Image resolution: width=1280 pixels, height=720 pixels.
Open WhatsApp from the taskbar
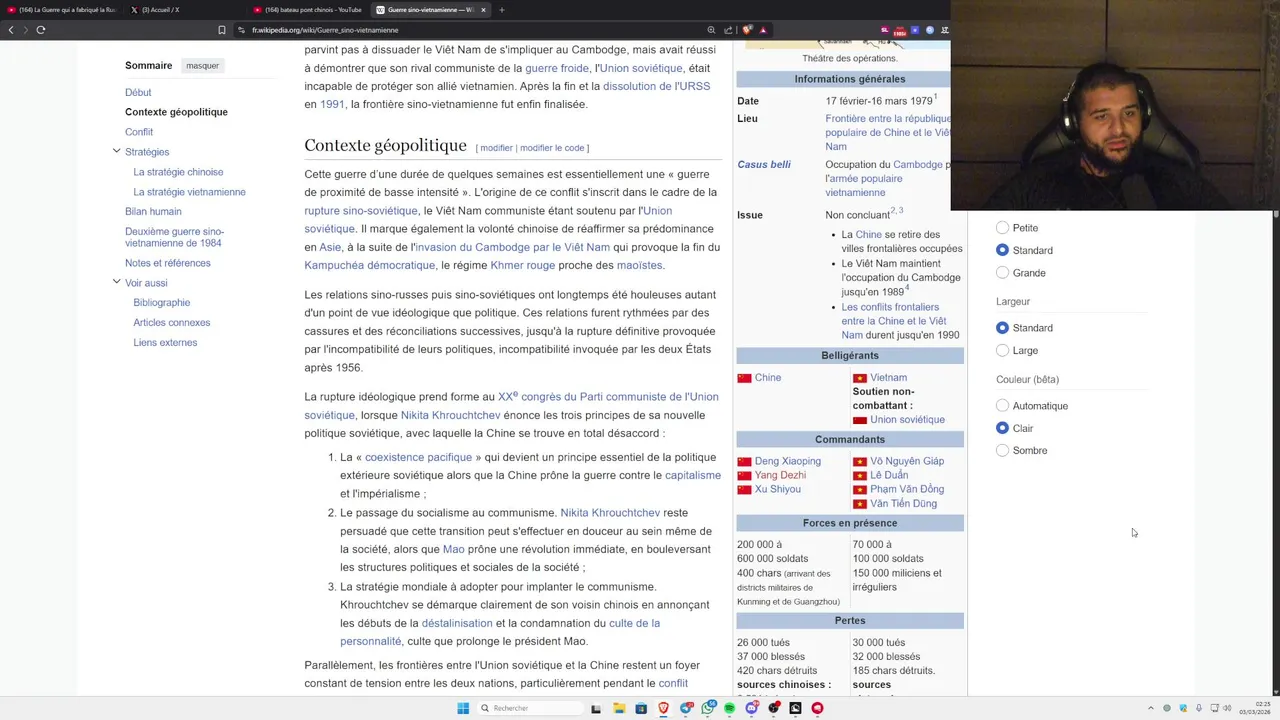click(708, 708)
